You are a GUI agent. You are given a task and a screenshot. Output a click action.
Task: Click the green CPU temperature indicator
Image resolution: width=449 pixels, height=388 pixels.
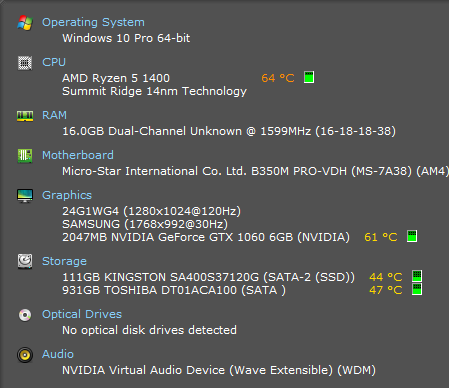pyautogui.click(x=309, y=77)
